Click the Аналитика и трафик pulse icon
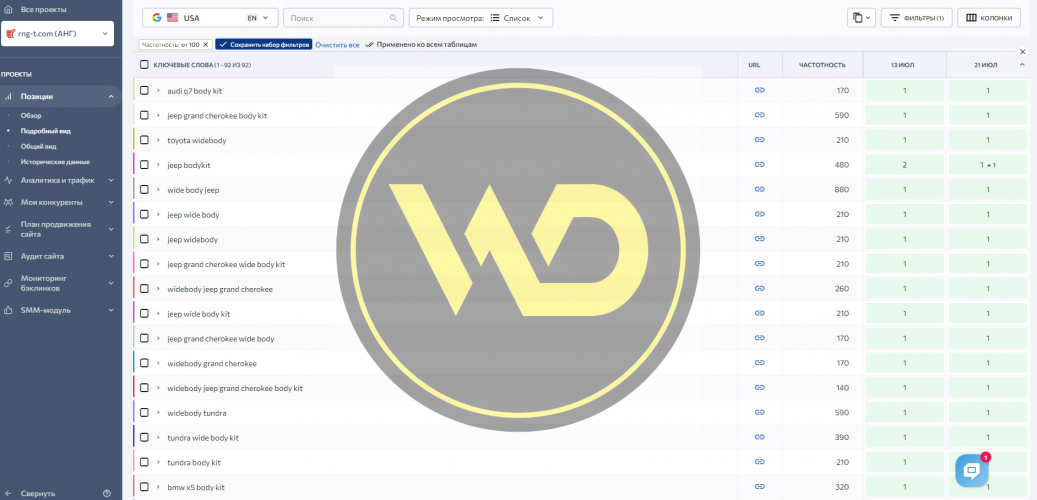The image size is (1037, 500). [8, 180]
